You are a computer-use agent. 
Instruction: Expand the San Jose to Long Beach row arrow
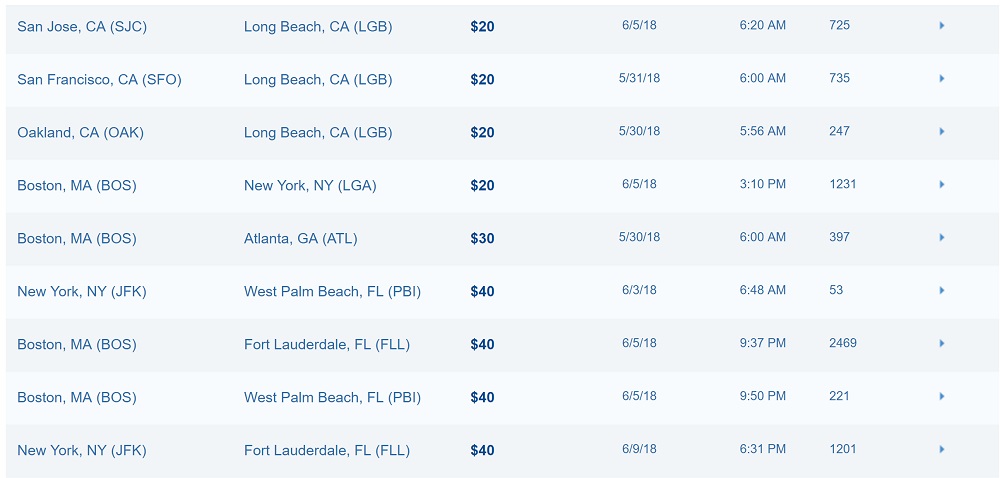coord(942,26)
